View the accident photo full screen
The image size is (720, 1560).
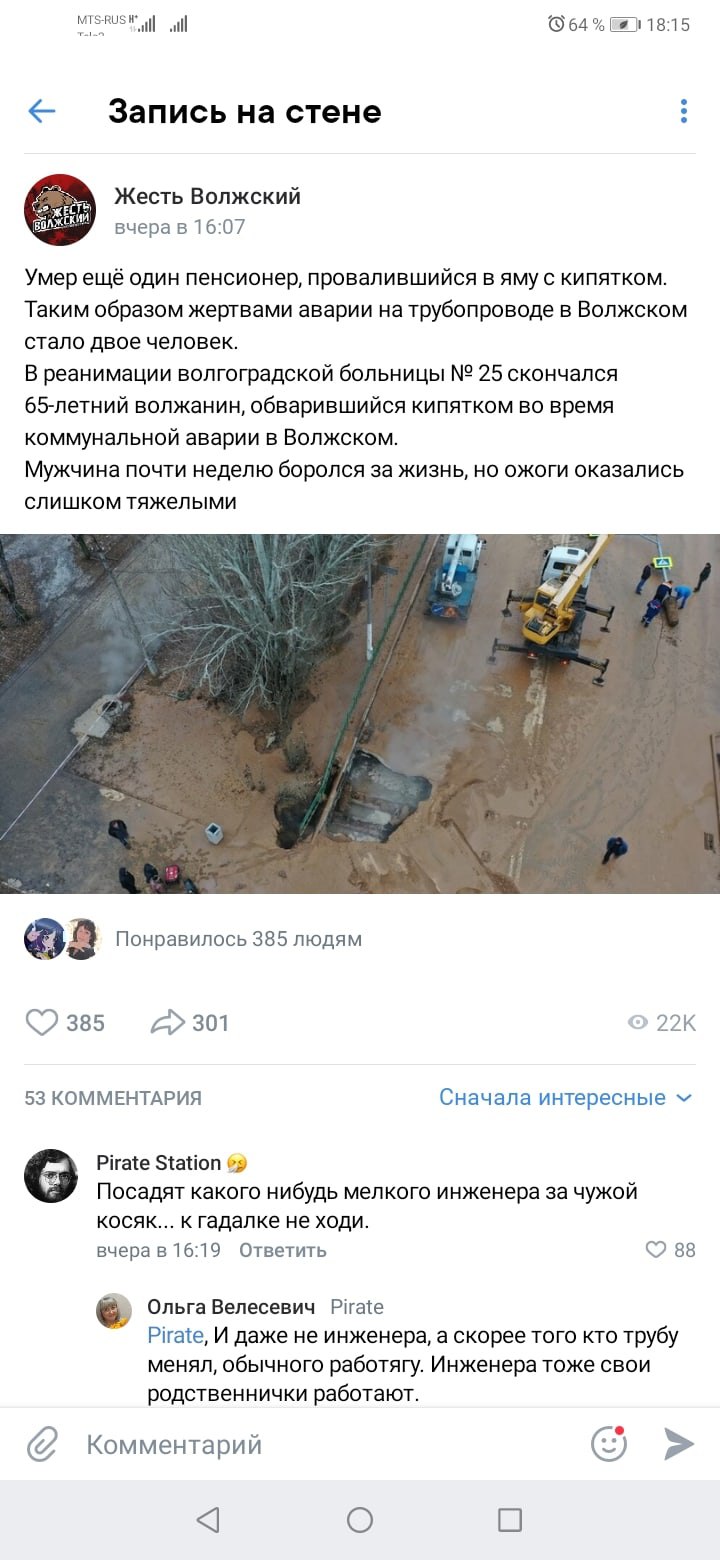[360, 714]
